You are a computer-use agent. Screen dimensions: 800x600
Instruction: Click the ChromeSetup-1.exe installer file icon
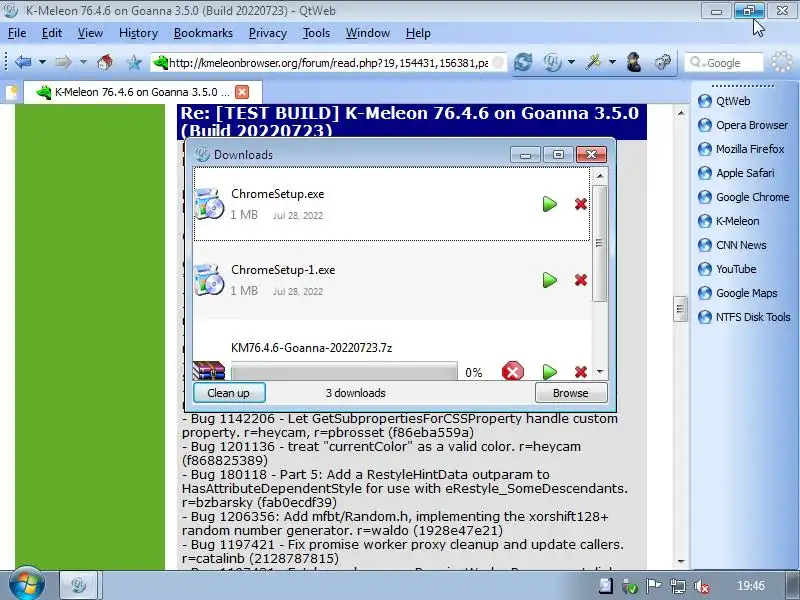click(x=210, y=280)
